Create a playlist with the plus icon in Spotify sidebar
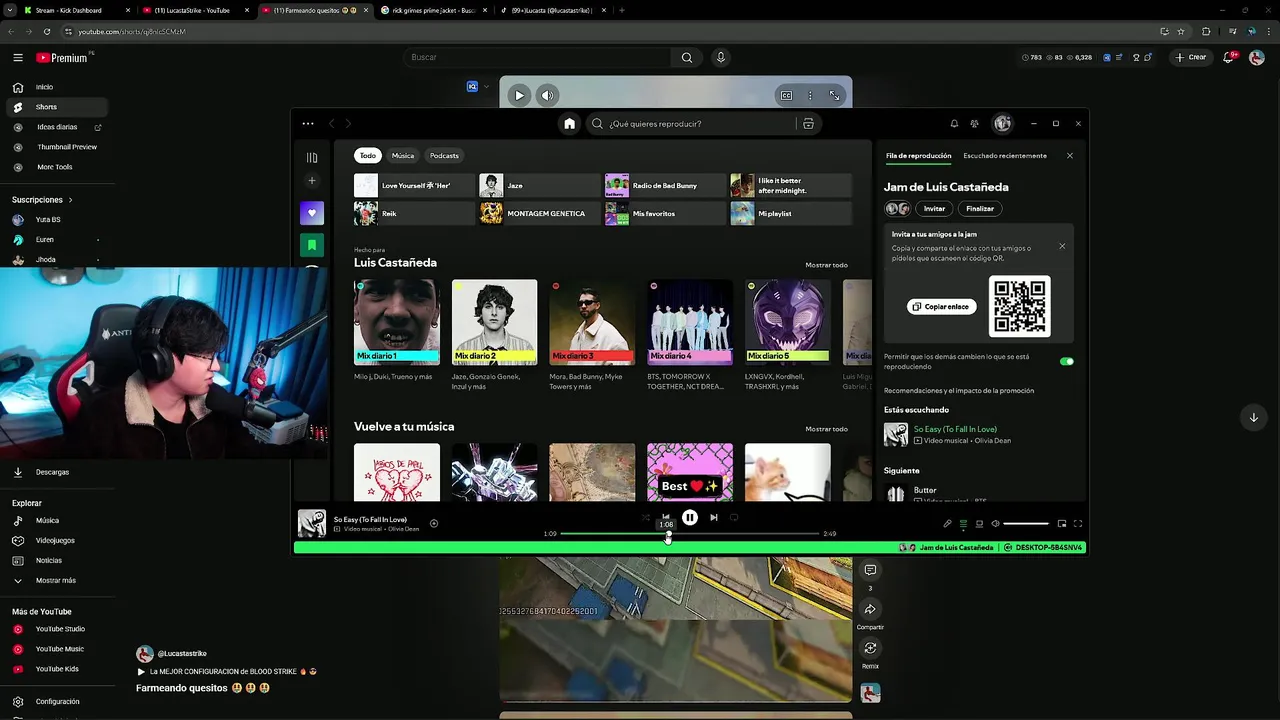Image resolution: width=1280 pixels, height=720 pixels. click(312, 181)
